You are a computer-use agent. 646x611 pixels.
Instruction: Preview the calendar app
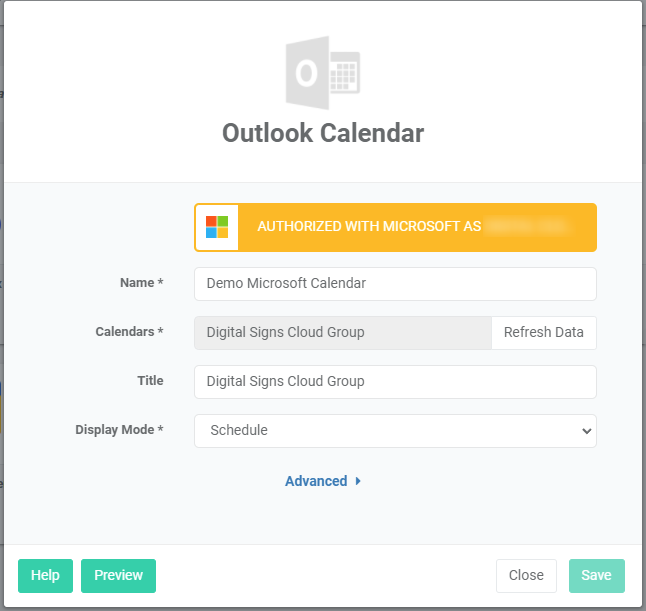tap(118, 575)
